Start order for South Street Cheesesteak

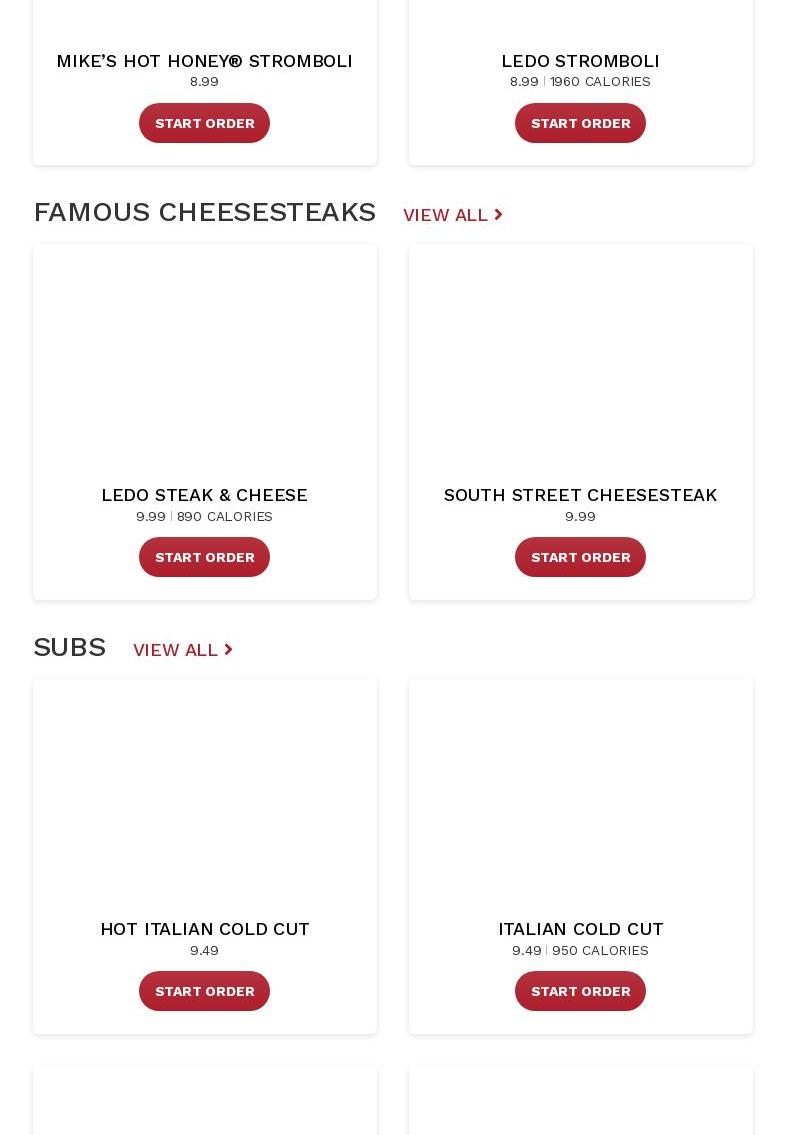click(x=580, y=557)
